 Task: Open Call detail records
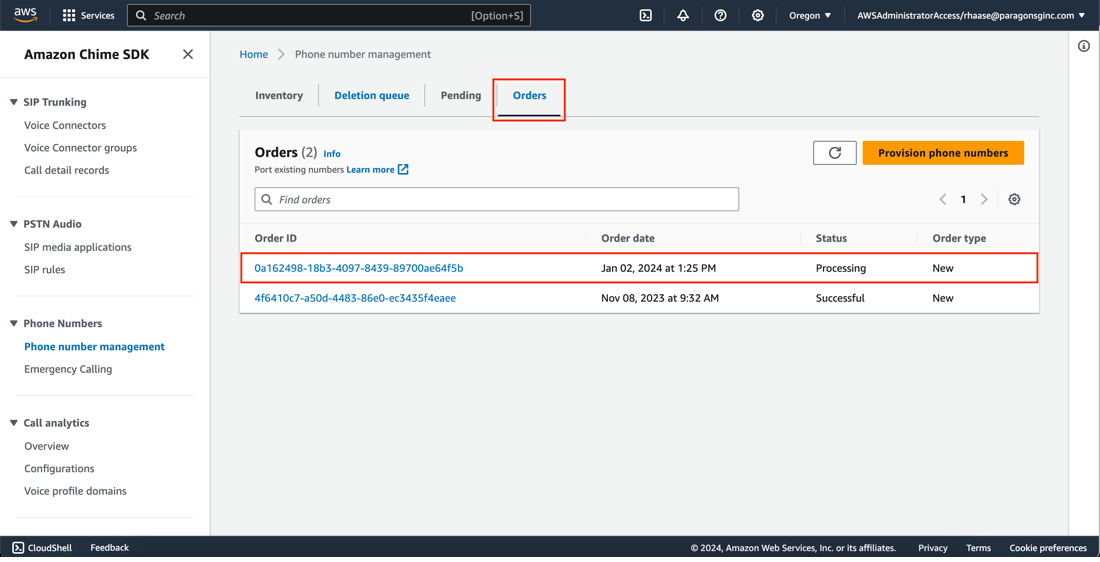click(67, 170)
